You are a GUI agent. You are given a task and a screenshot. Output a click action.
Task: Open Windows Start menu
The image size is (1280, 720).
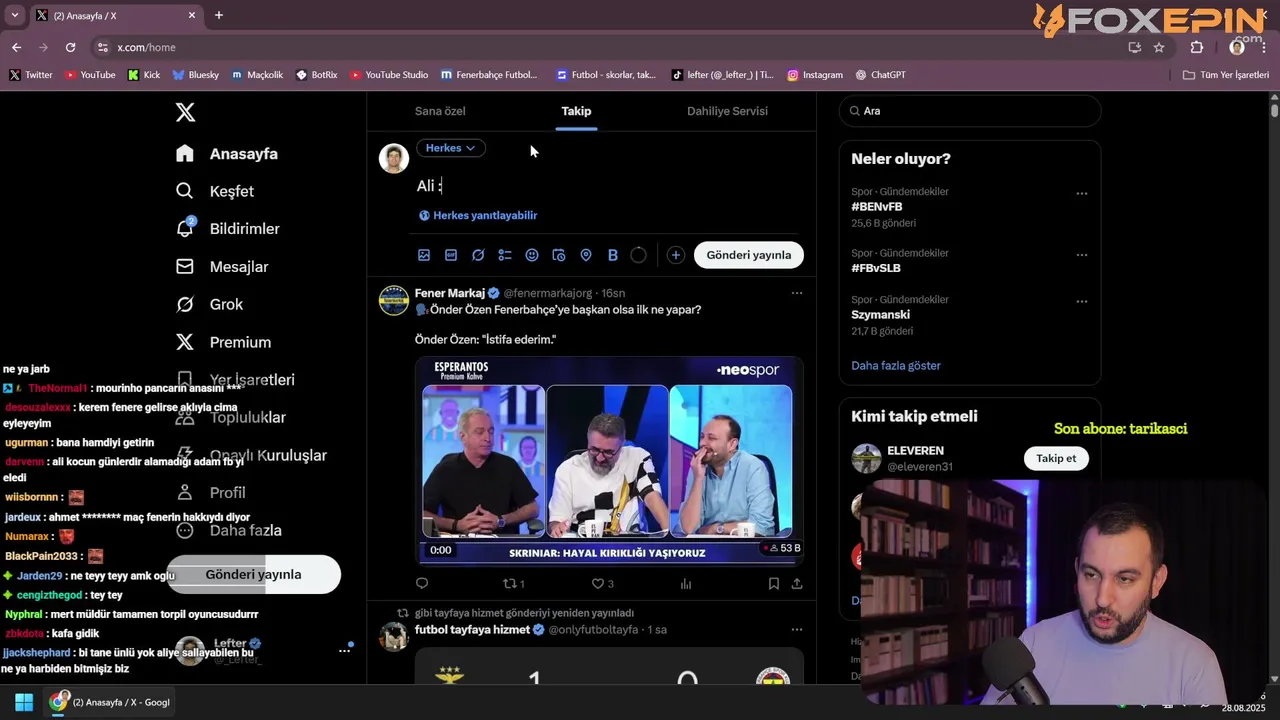pos(24,702)
